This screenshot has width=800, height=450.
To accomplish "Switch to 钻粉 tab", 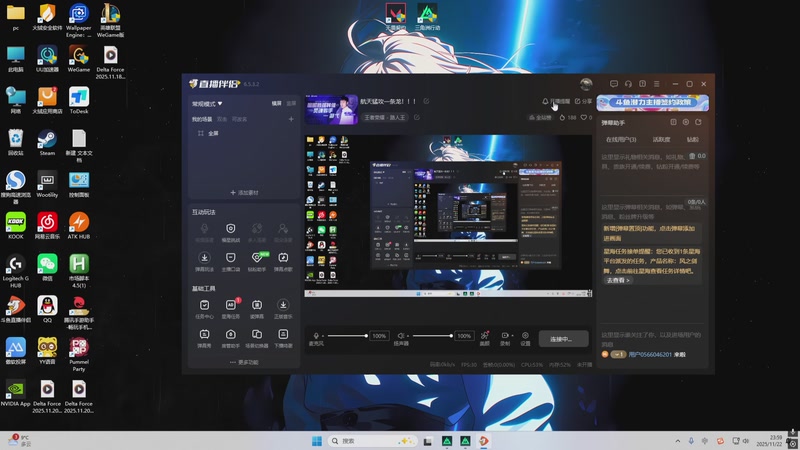I will click(x=692, y=139).
